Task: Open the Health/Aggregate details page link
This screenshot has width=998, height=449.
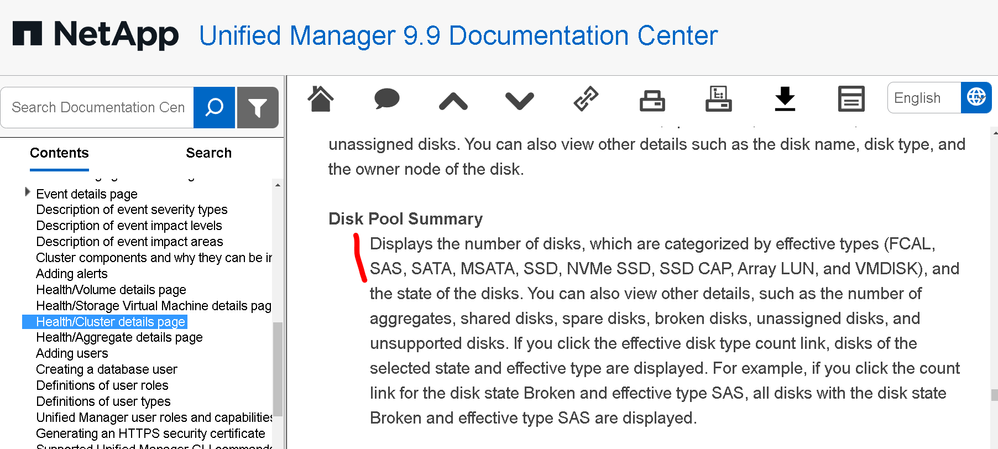Action: (119, 337)
